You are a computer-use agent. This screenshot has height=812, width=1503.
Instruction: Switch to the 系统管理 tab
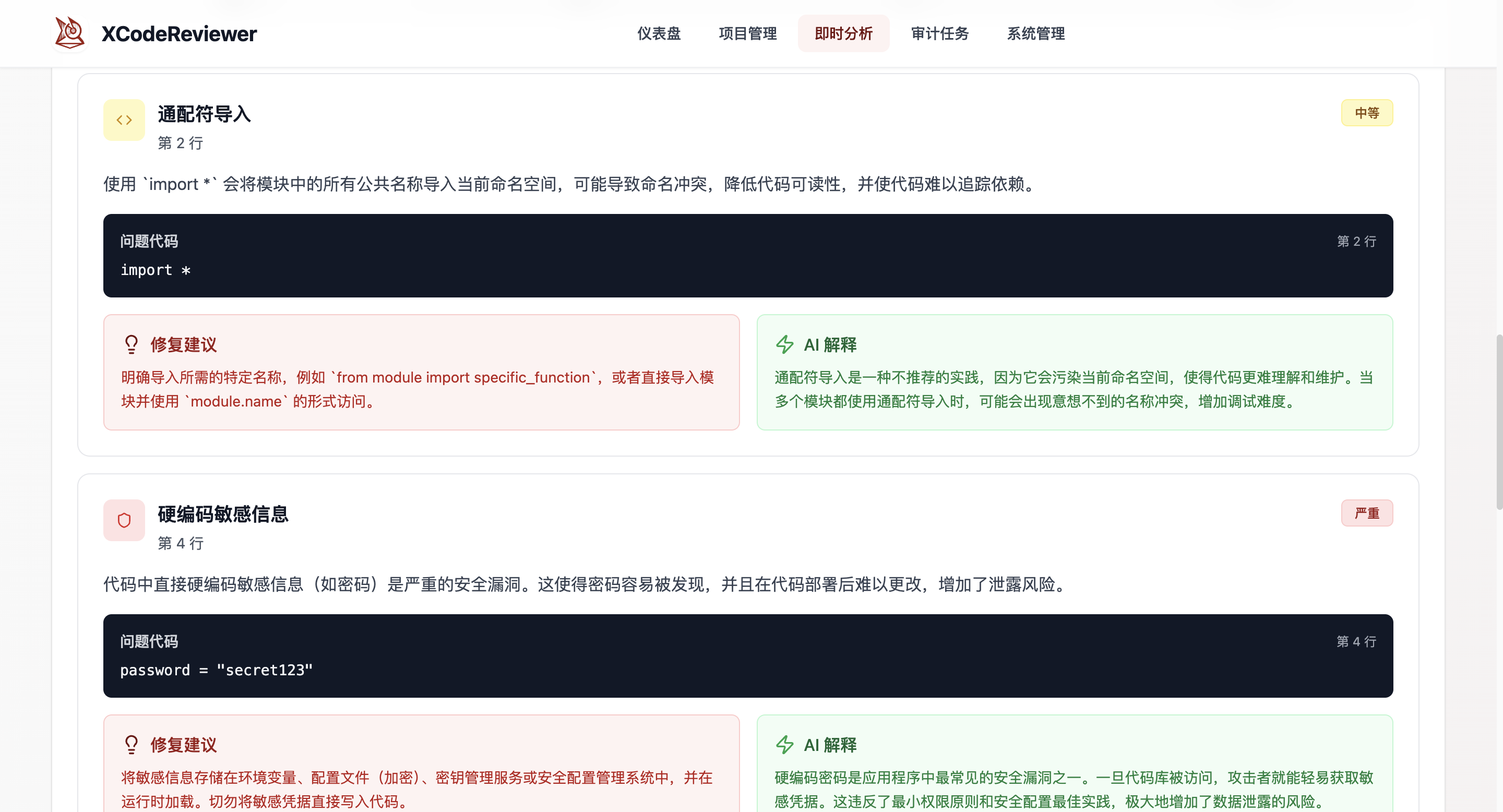pos(1035,33)
